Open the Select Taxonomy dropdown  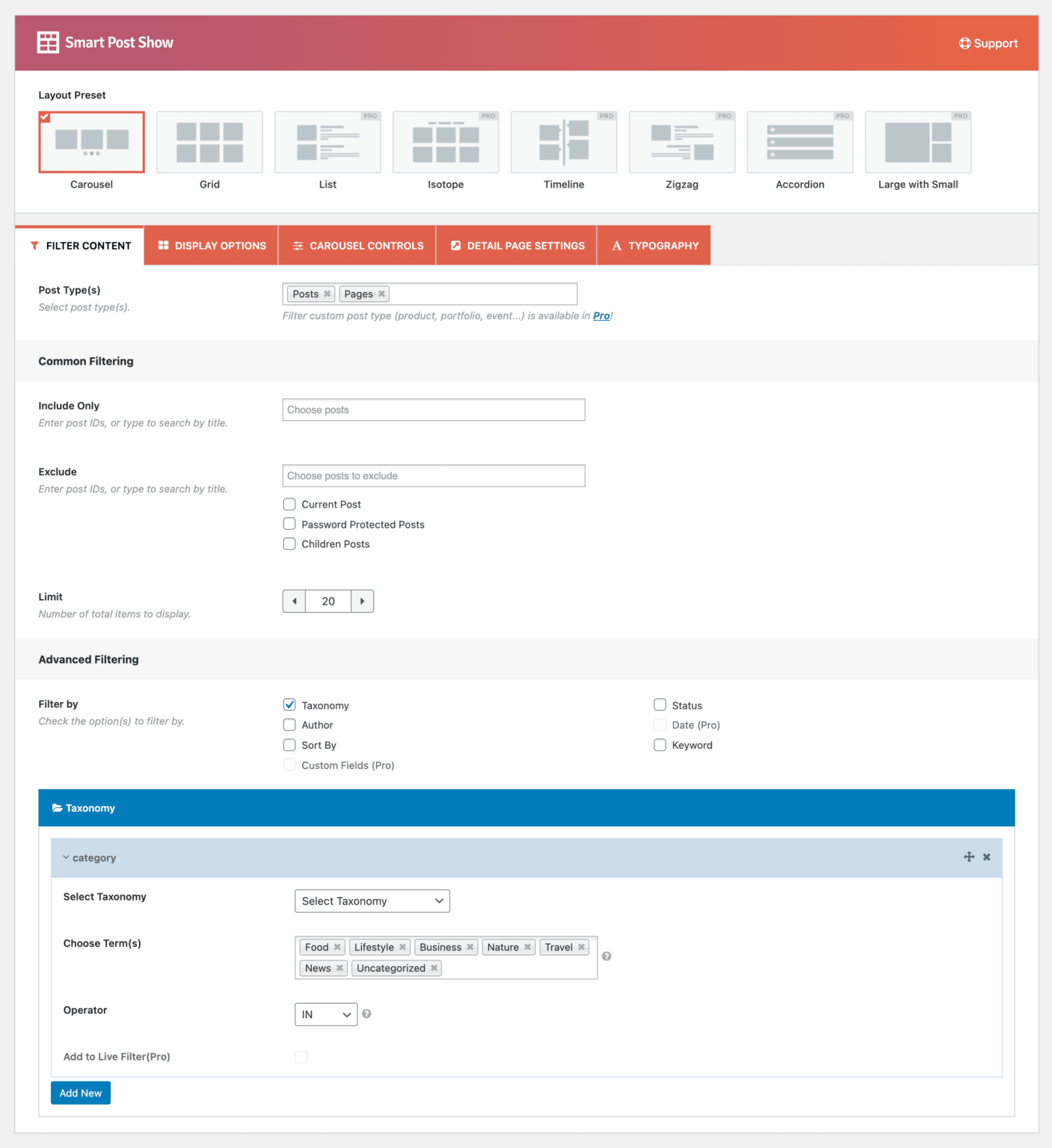click(x=372, y=901)
